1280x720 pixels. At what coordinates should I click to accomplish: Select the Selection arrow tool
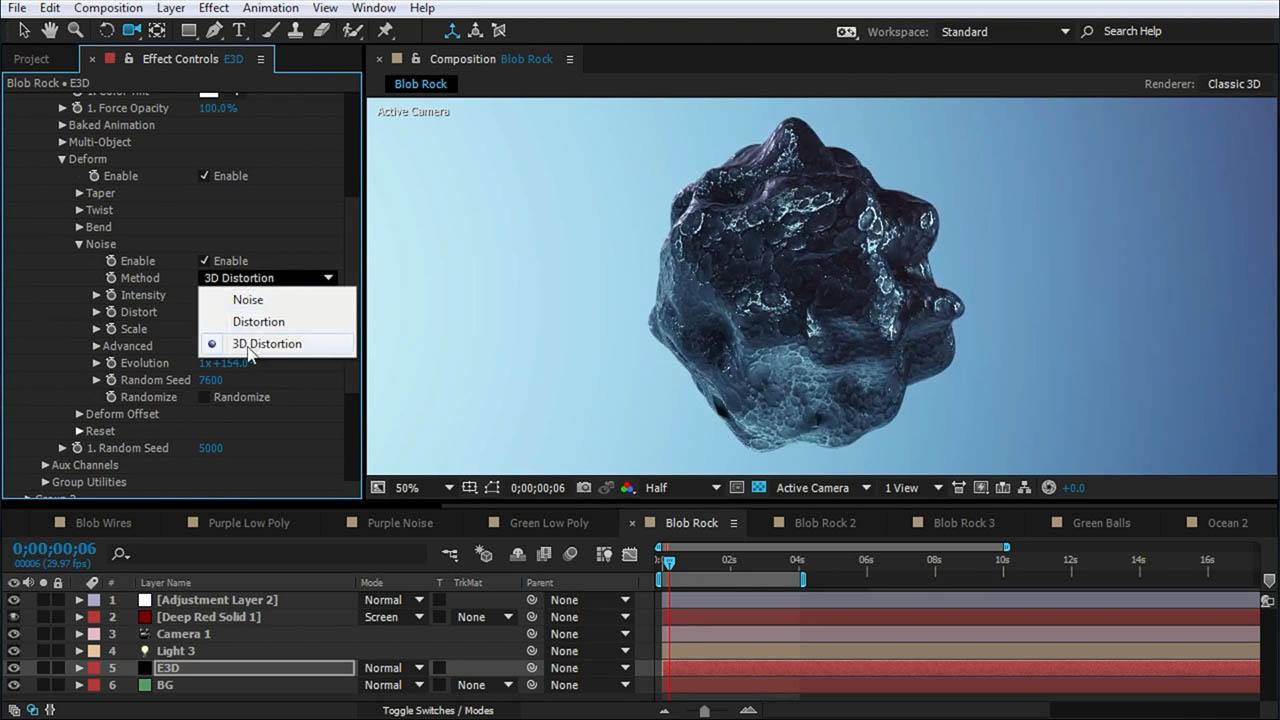point(24,31)
